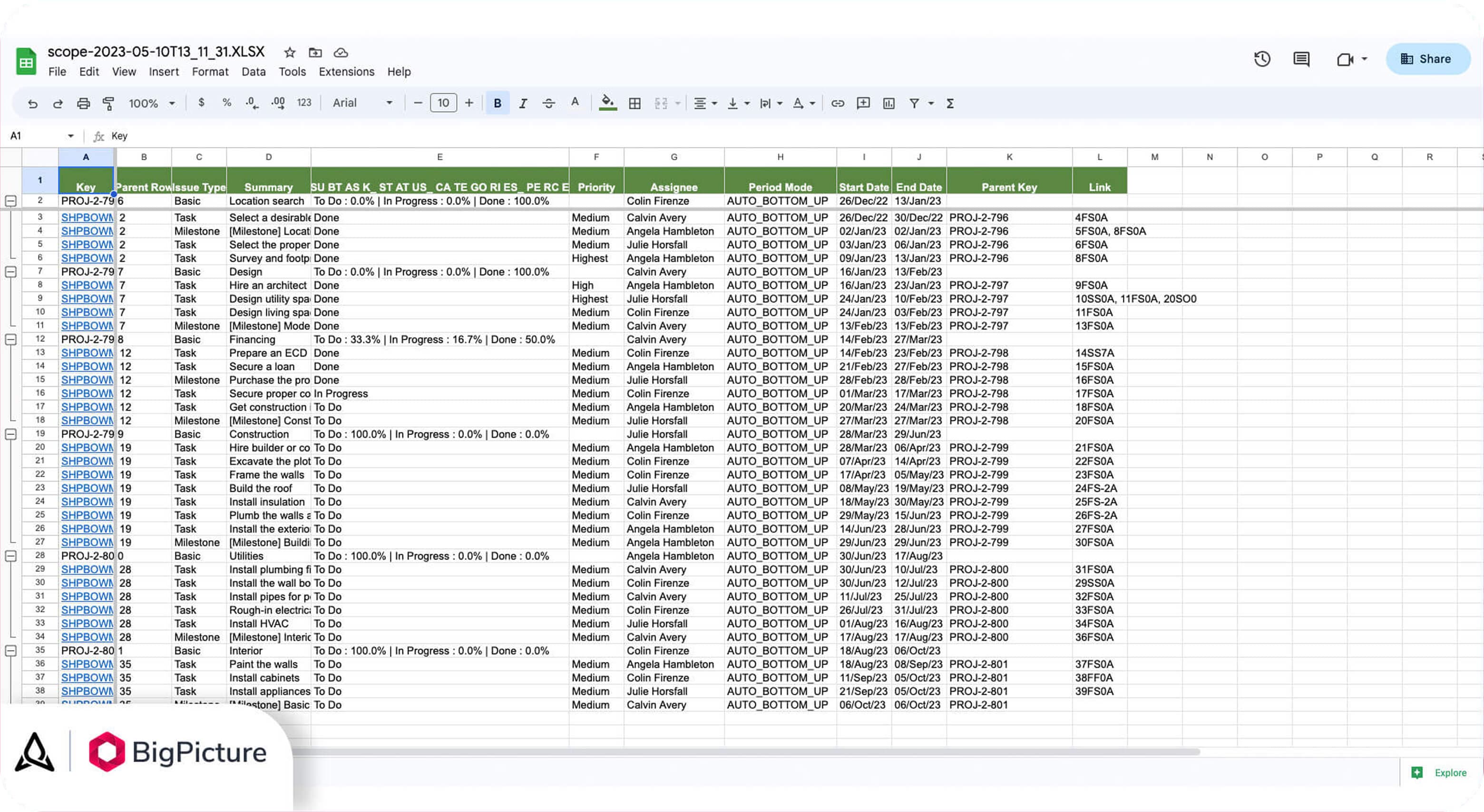This screenshot has height=812, width=1484.
Task: Toggle italic formatting
Action: click(x=523, y=104)
